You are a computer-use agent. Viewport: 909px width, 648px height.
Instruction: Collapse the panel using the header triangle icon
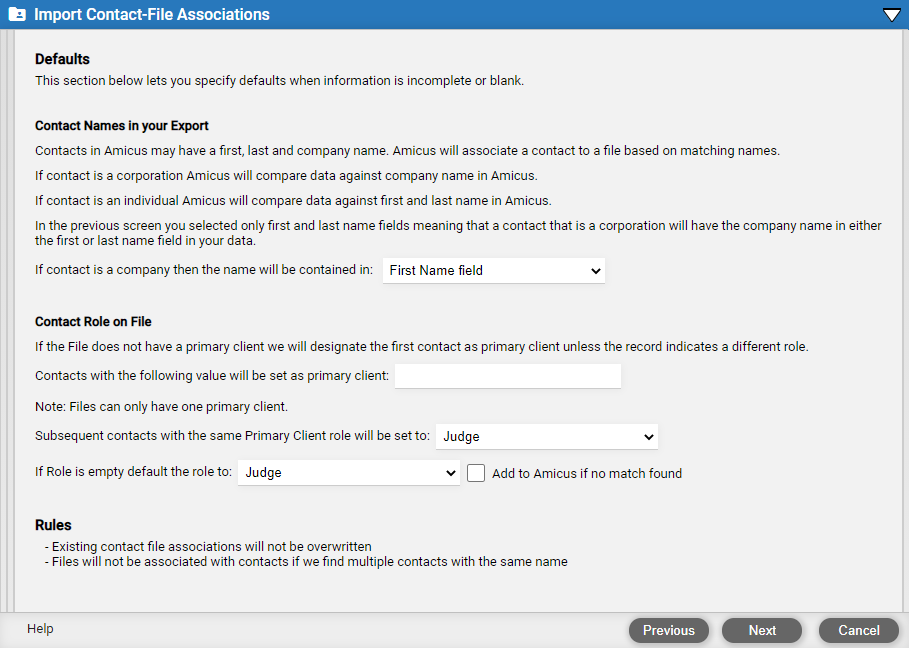coord(892,15)
